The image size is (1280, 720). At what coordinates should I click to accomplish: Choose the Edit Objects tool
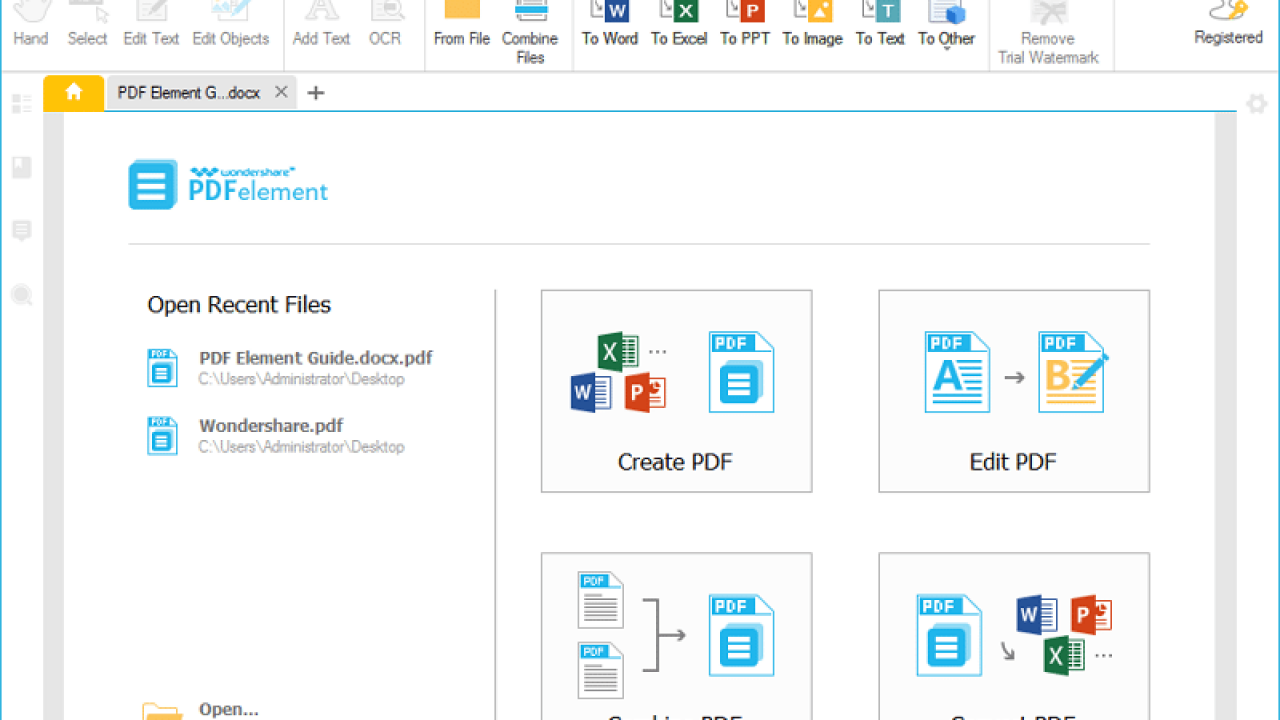tap(231, 25)
